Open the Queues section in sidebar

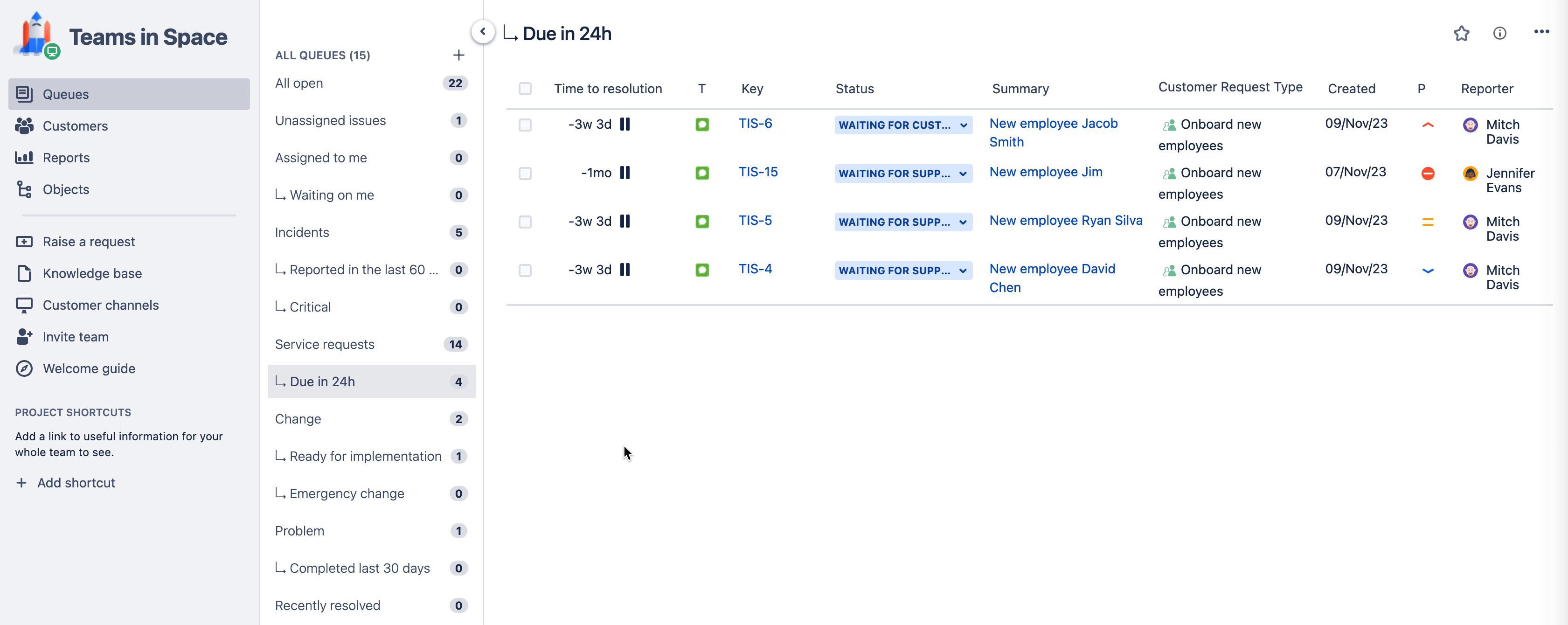click(x=129, y=94)
